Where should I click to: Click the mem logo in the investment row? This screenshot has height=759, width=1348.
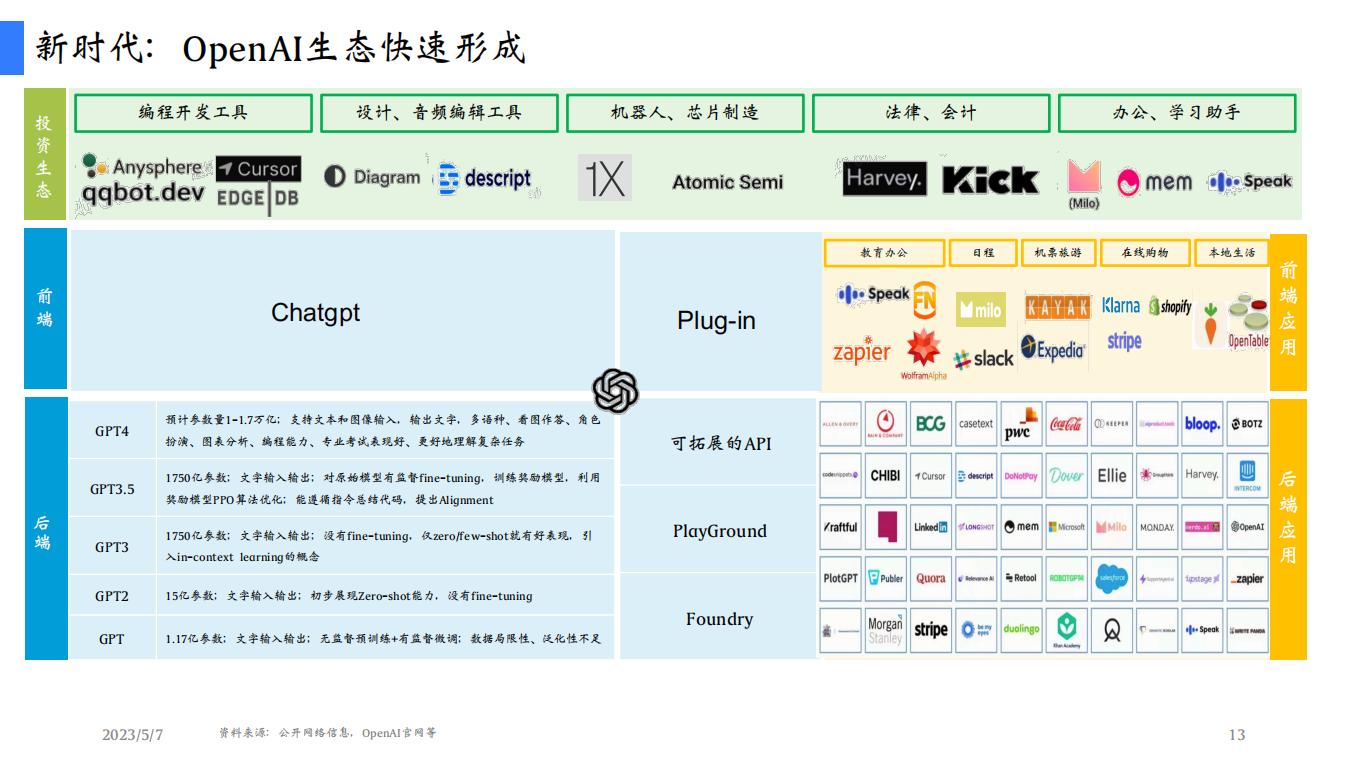[x=1155, y=182]
